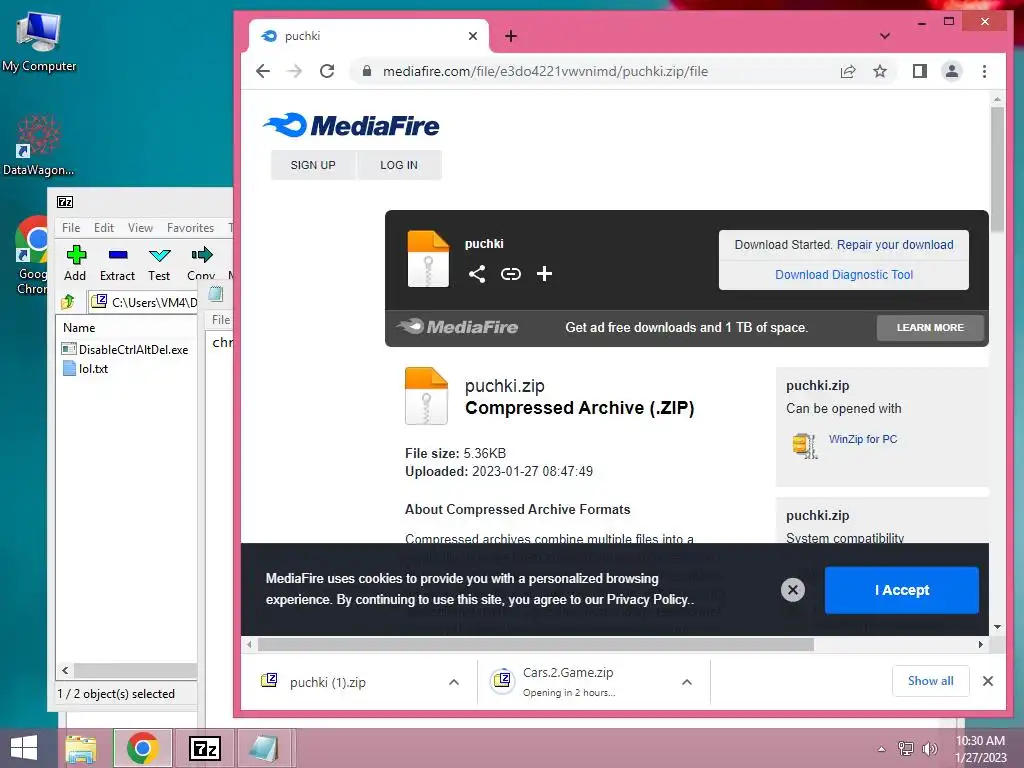The image size is (1024, 768).
Task: Click 7-Zip taskbar icon
Action: [x=204, y=748]
